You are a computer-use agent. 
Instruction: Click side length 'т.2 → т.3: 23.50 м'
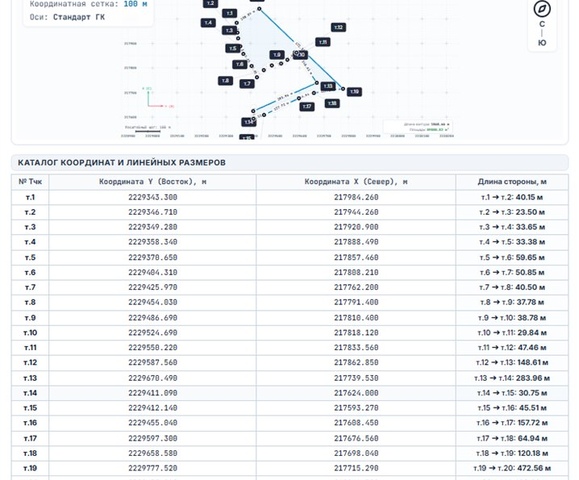pyautogui.click(x=512, y=212)
